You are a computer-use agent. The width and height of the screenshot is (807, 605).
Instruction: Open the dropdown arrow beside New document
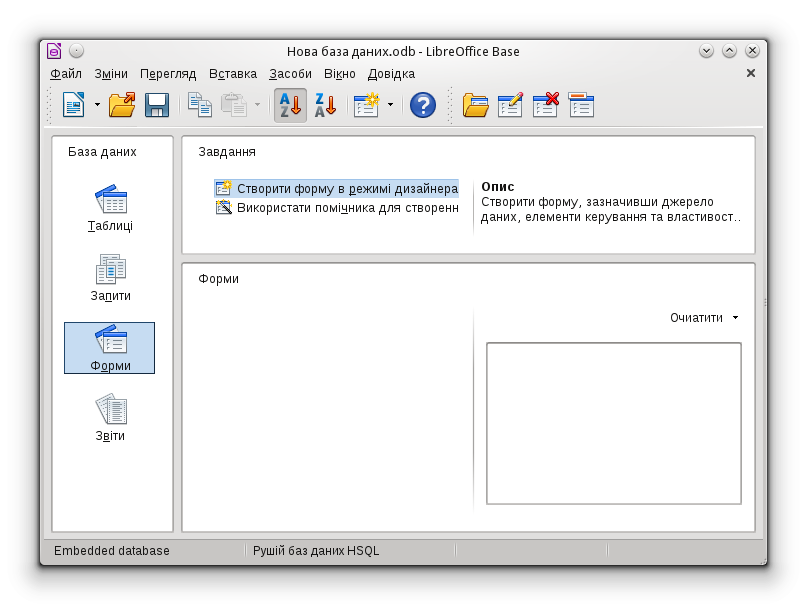[97, 105]
